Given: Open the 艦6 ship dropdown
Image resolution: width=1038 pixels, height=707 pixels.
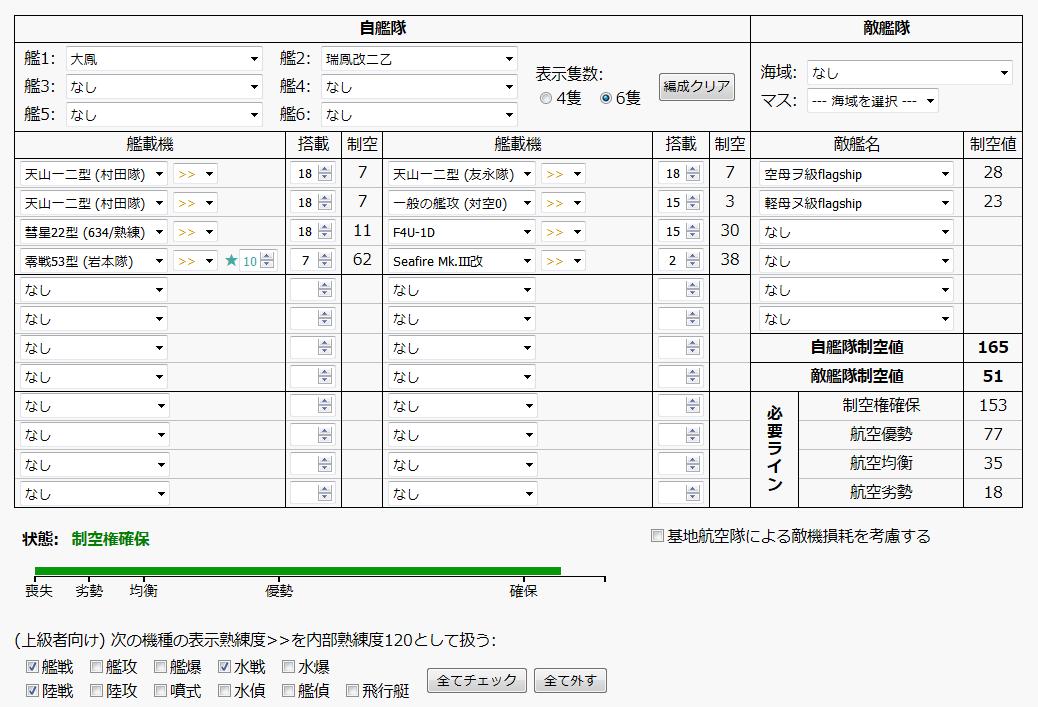Looking at the screenshot, I should click(x=419, y=115).
